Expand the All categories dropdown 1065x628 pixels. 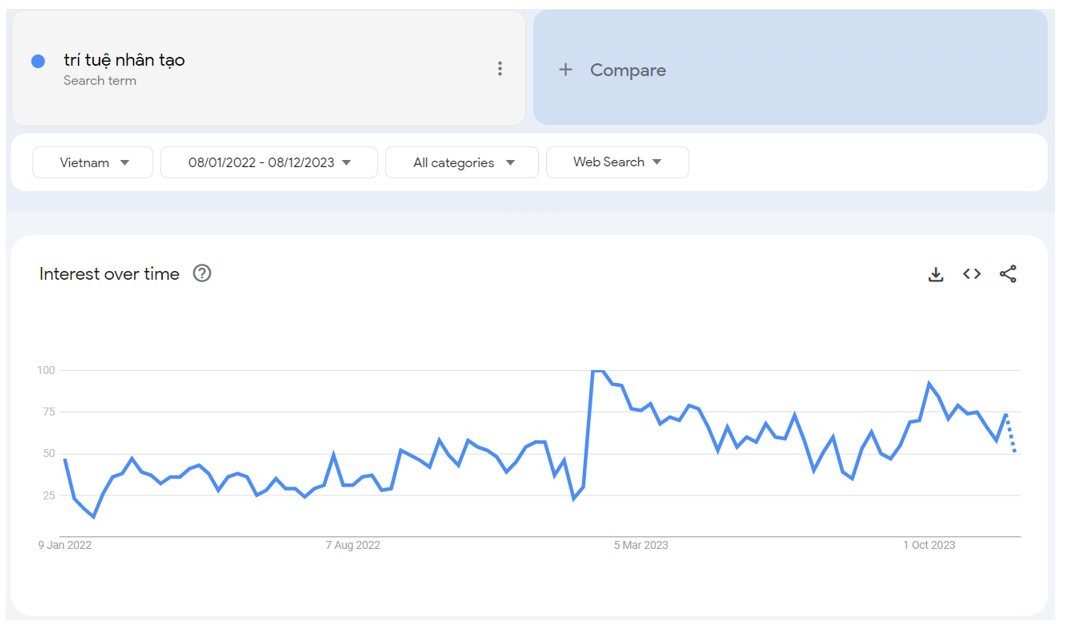coord(462,163)
